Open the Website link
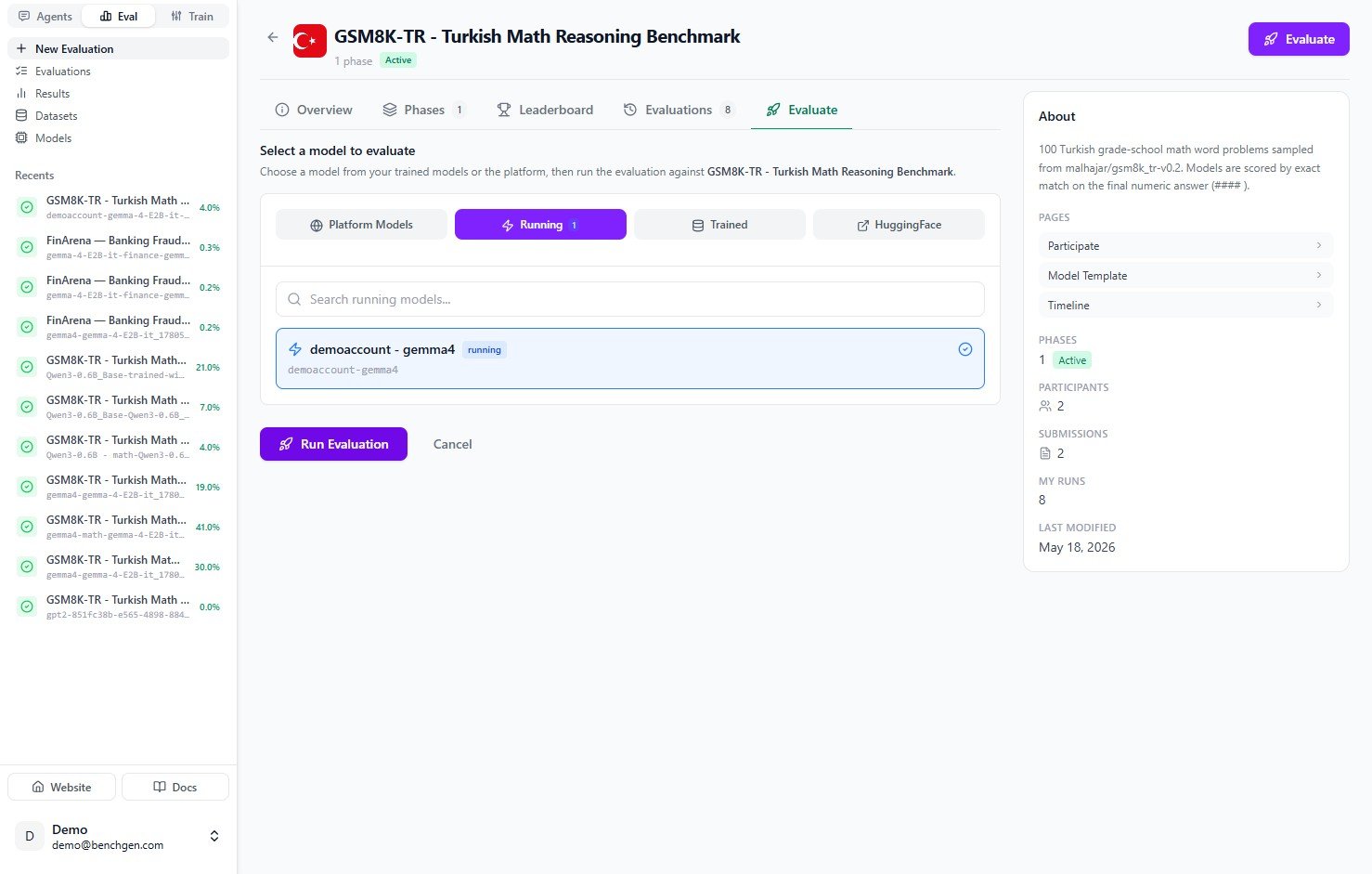 (x=61, y=787)
